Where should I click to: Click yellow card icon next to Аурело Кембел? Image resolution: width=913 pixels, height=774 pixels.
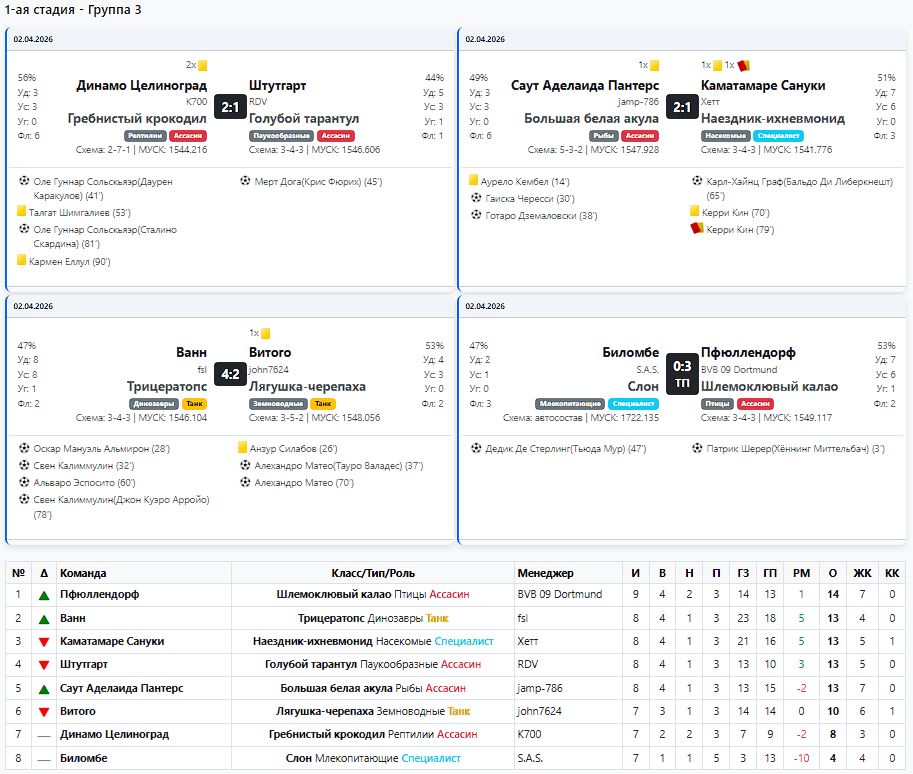pos(474,180)
